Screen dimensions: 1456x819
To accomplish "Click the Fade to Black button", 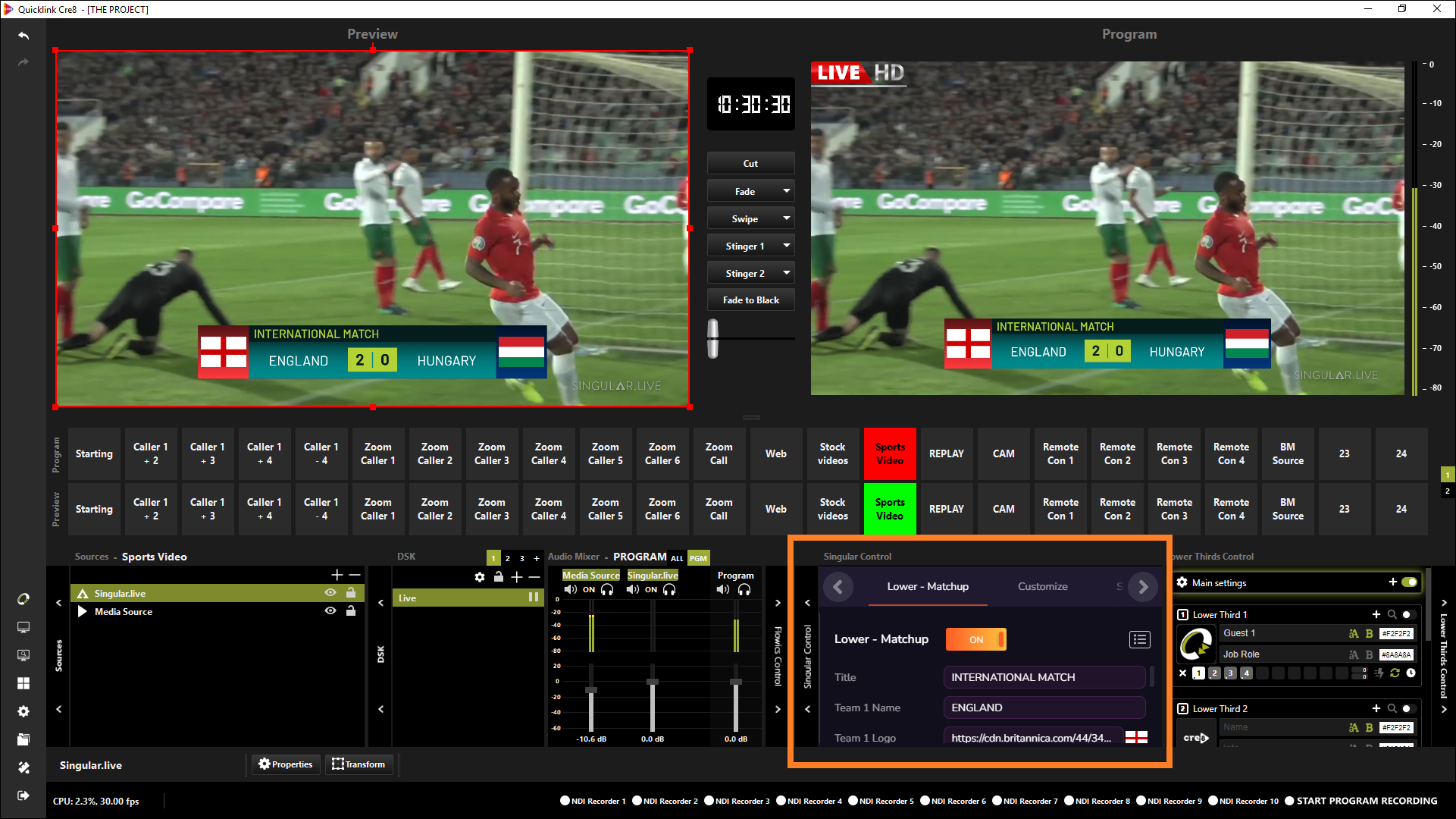I will (750, 300).
